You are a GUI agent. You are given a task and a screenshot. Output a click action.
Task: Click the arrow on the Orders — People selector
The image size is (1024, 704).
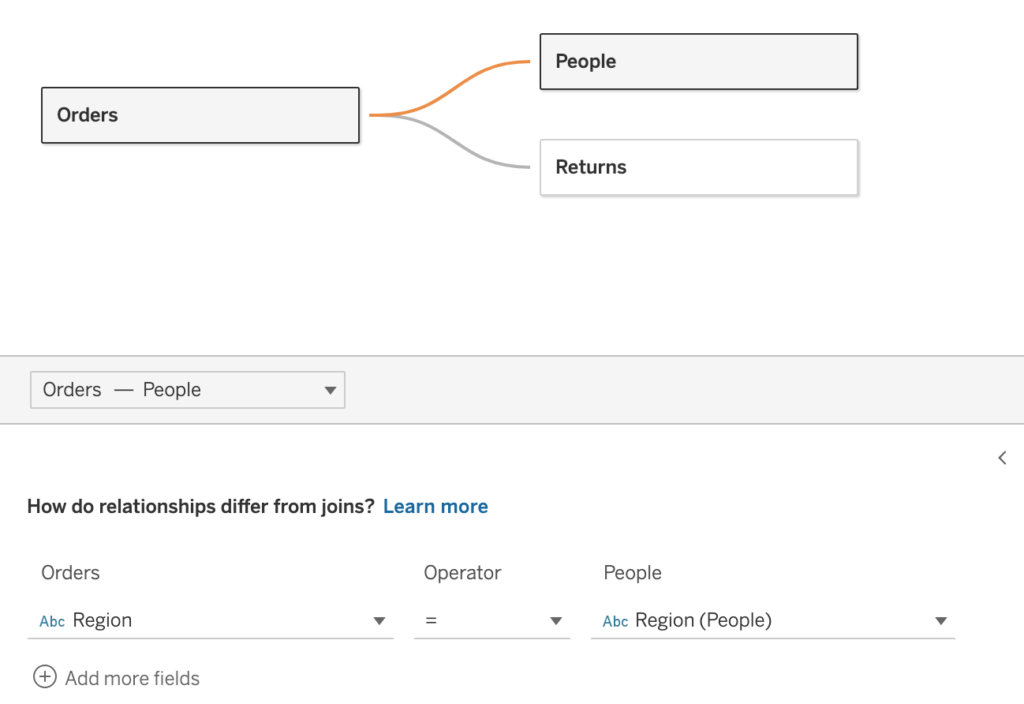pyautogui.click(x=330, y=391)
